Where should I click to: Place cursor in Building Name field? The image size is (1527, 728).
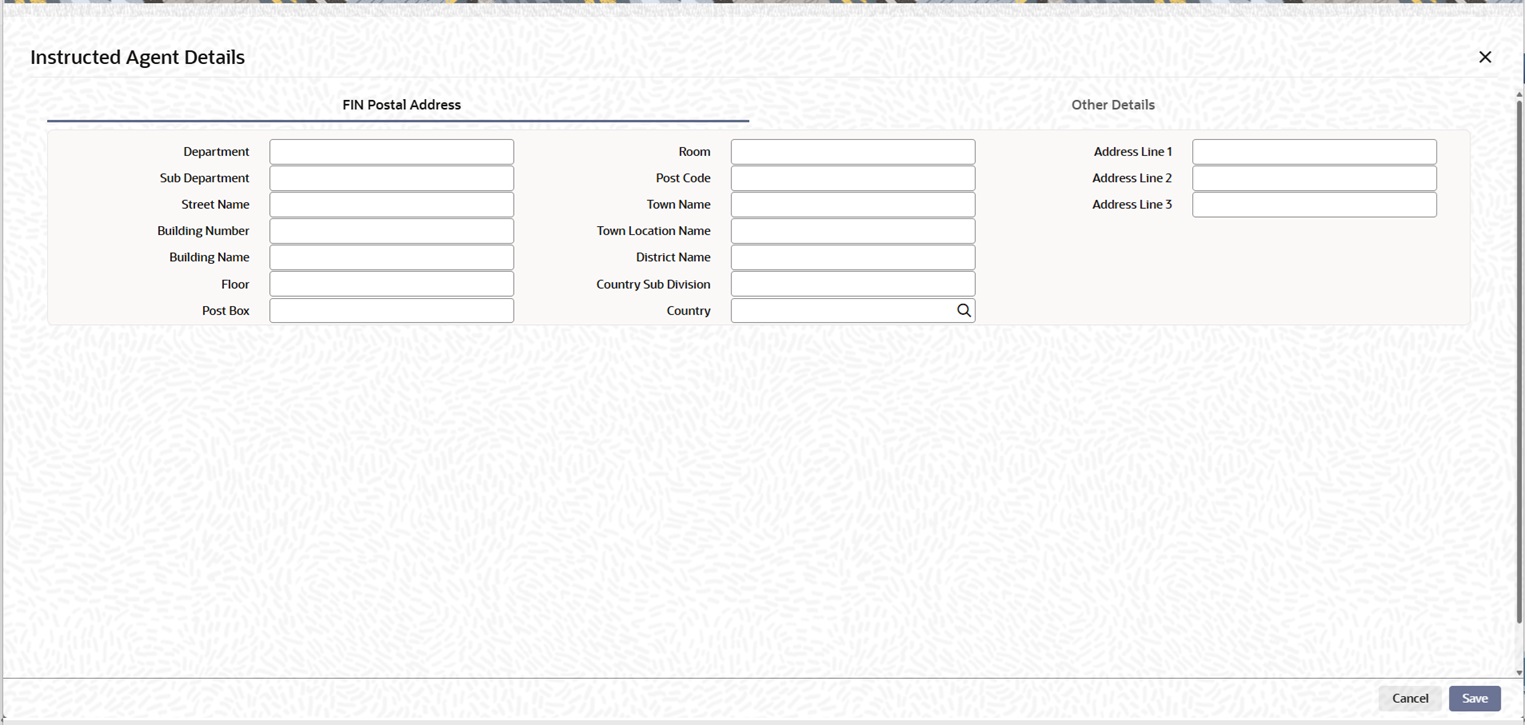click(392, 258)
